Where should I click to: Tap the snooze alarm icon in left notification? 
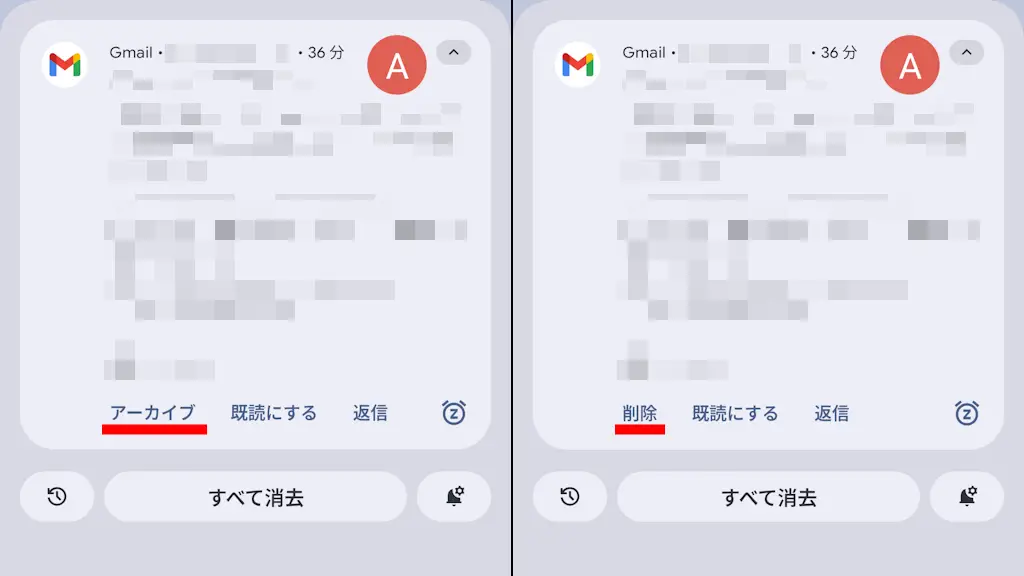click(453, 413)
